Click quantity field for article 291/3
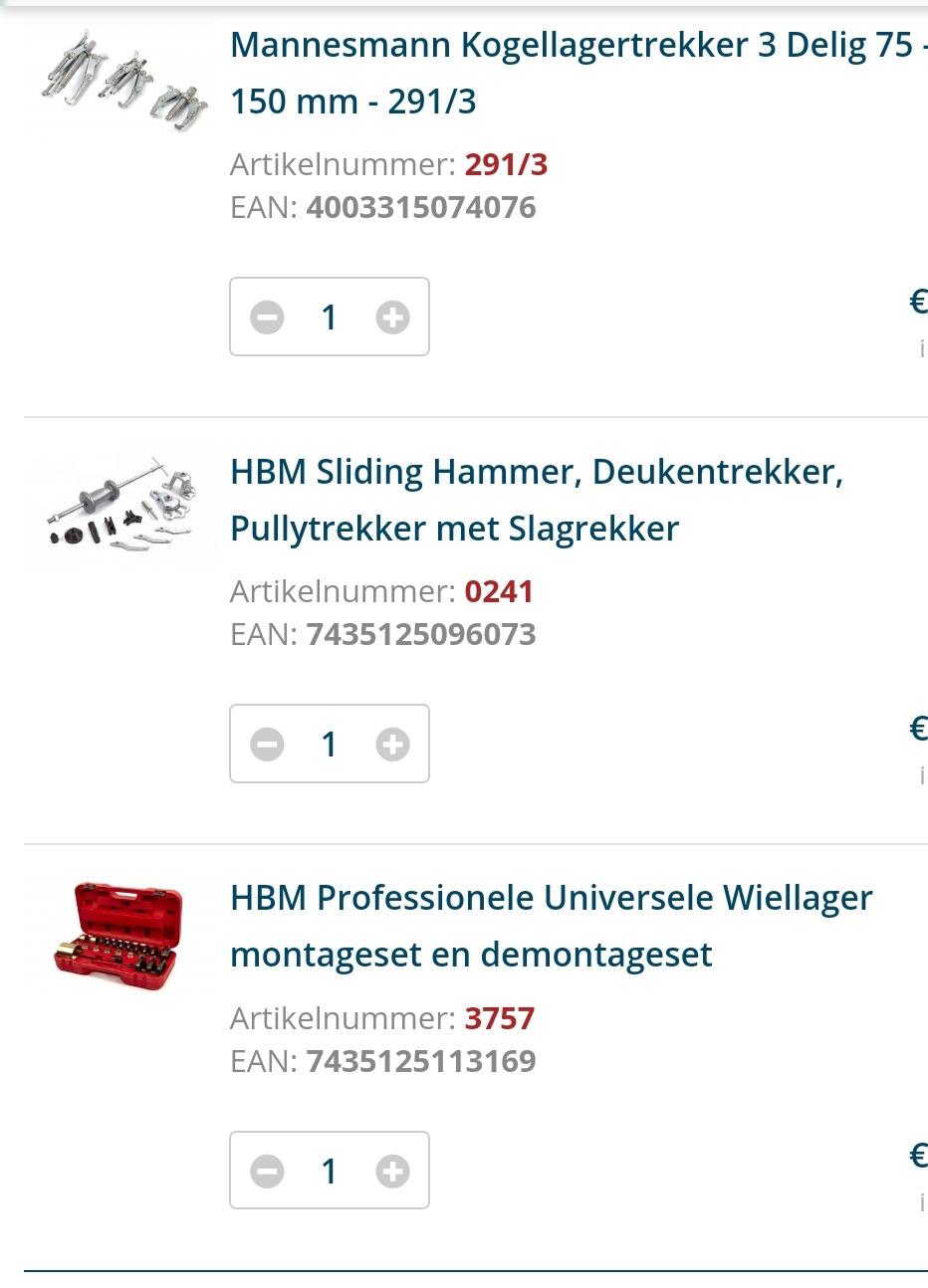The image size is (928, 1288). (330, 318)
